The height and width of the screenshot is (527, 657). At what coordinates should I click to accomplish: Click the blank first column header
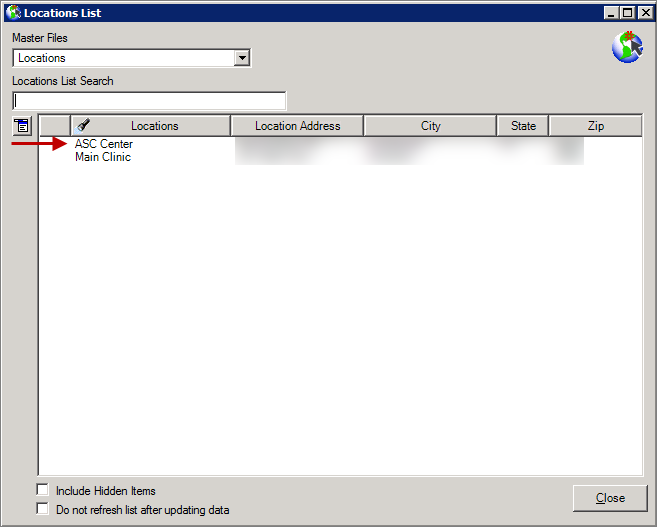55,126
